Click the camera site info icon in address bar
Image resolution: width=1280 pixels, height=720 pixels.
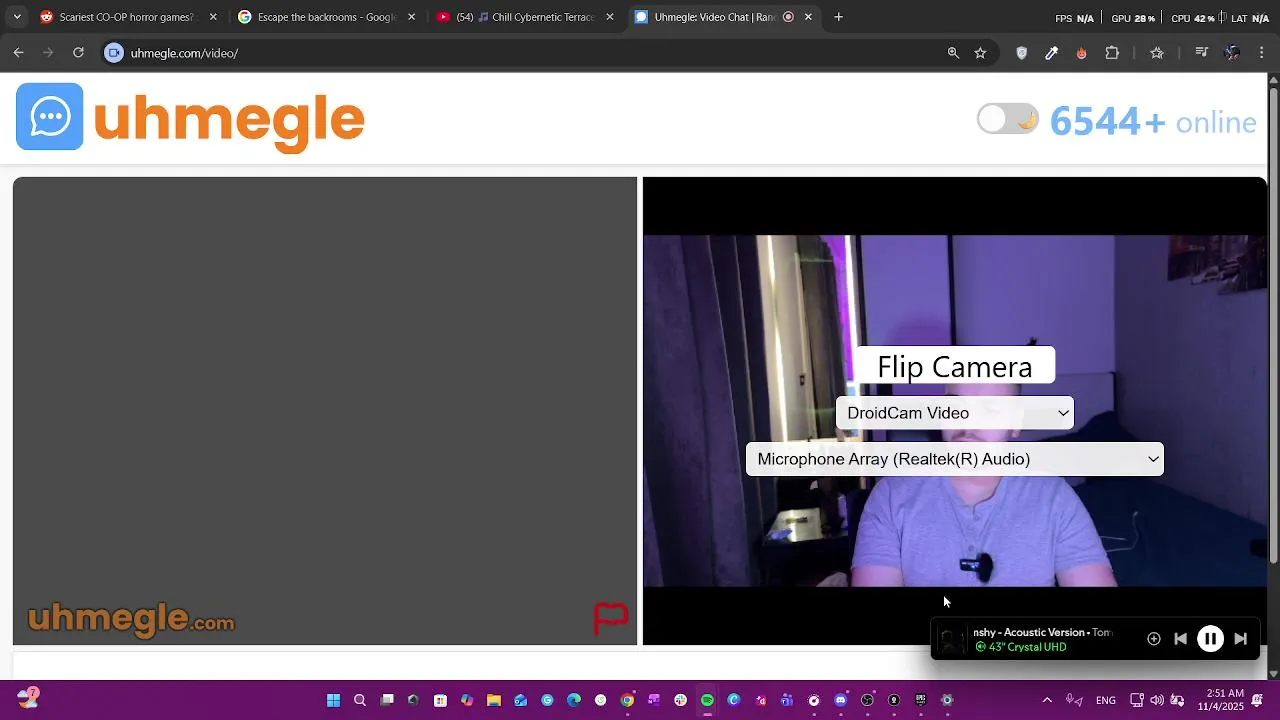coord(114,53)
